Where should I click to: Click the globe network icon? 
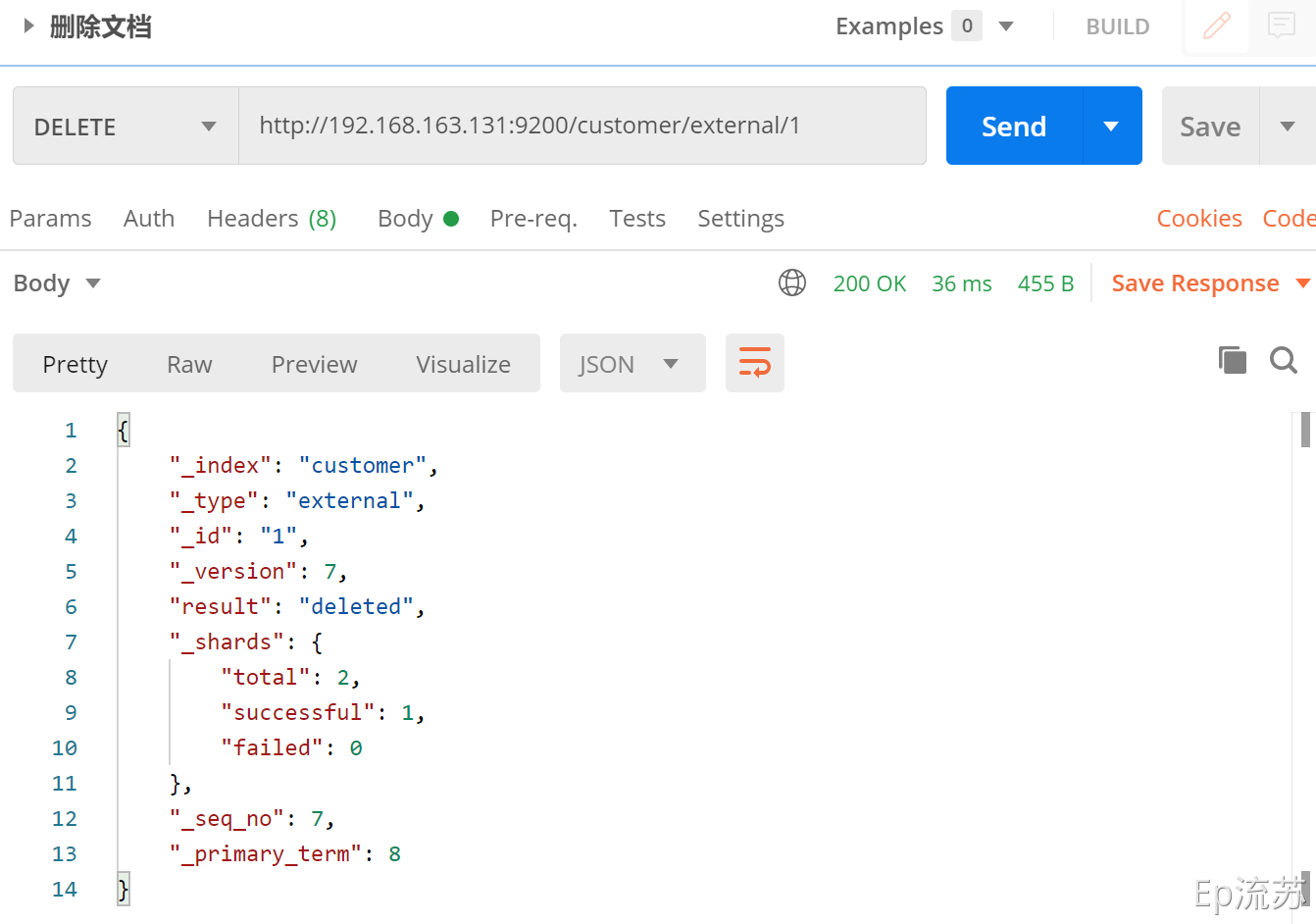coord(792,283)
